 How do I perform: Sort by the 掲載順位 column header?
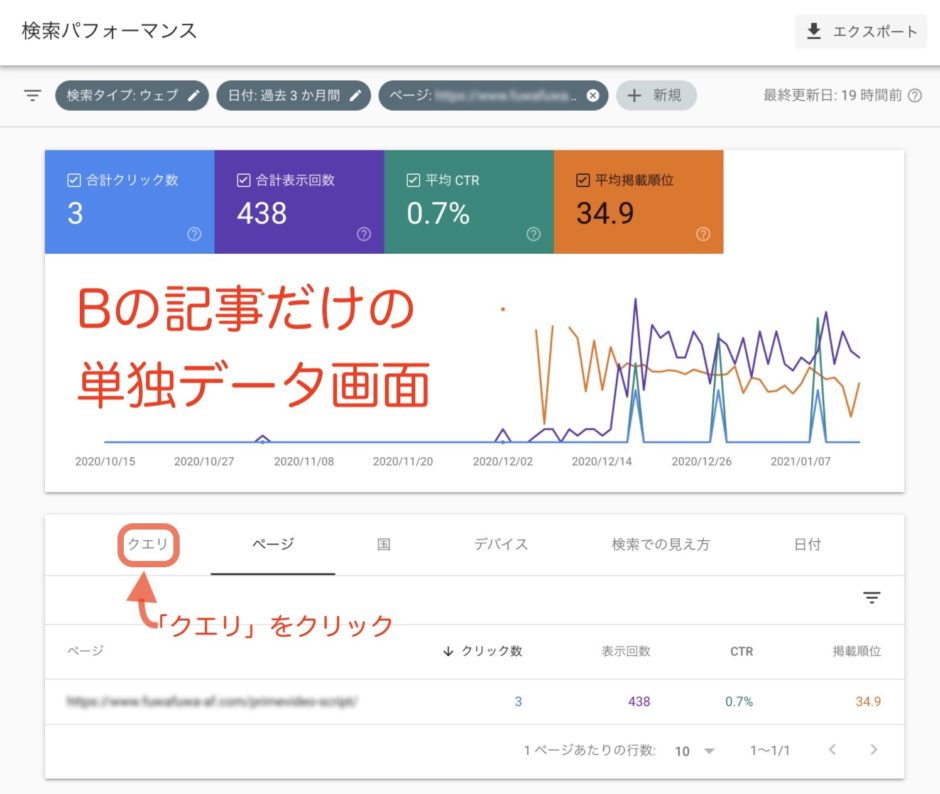coord(857,651)
